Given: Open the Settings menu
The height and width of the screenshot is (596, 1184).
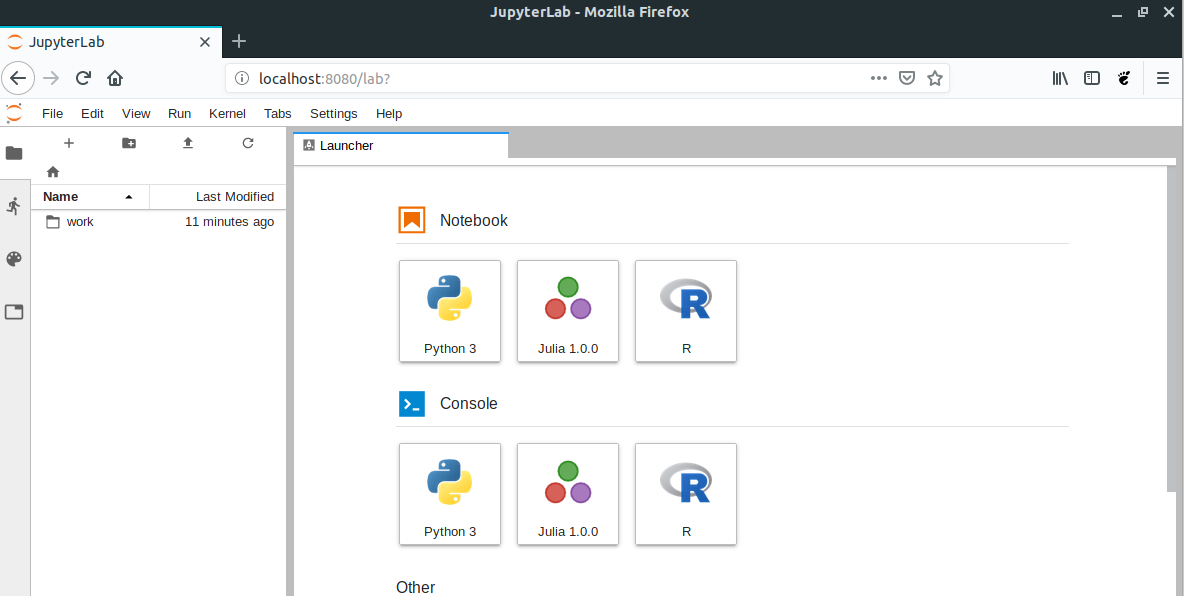Looking at the screenshot, I should point(333,113).
